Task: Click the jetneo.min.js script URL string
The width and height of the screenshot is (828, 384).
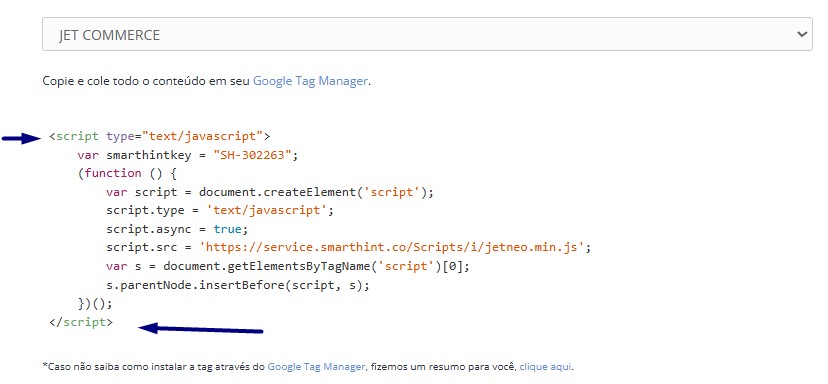Action: 392,247
